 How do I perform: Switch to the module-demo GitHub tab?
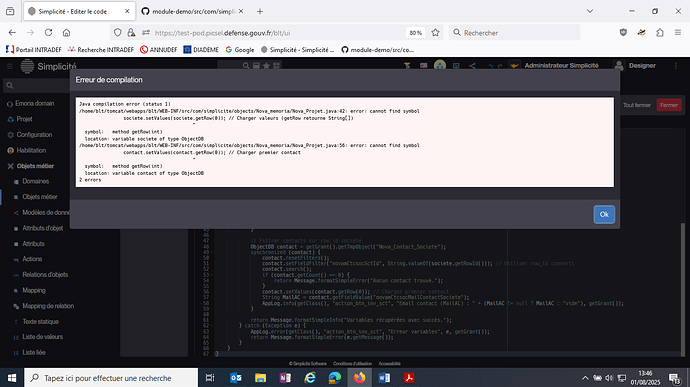point(192,11)
